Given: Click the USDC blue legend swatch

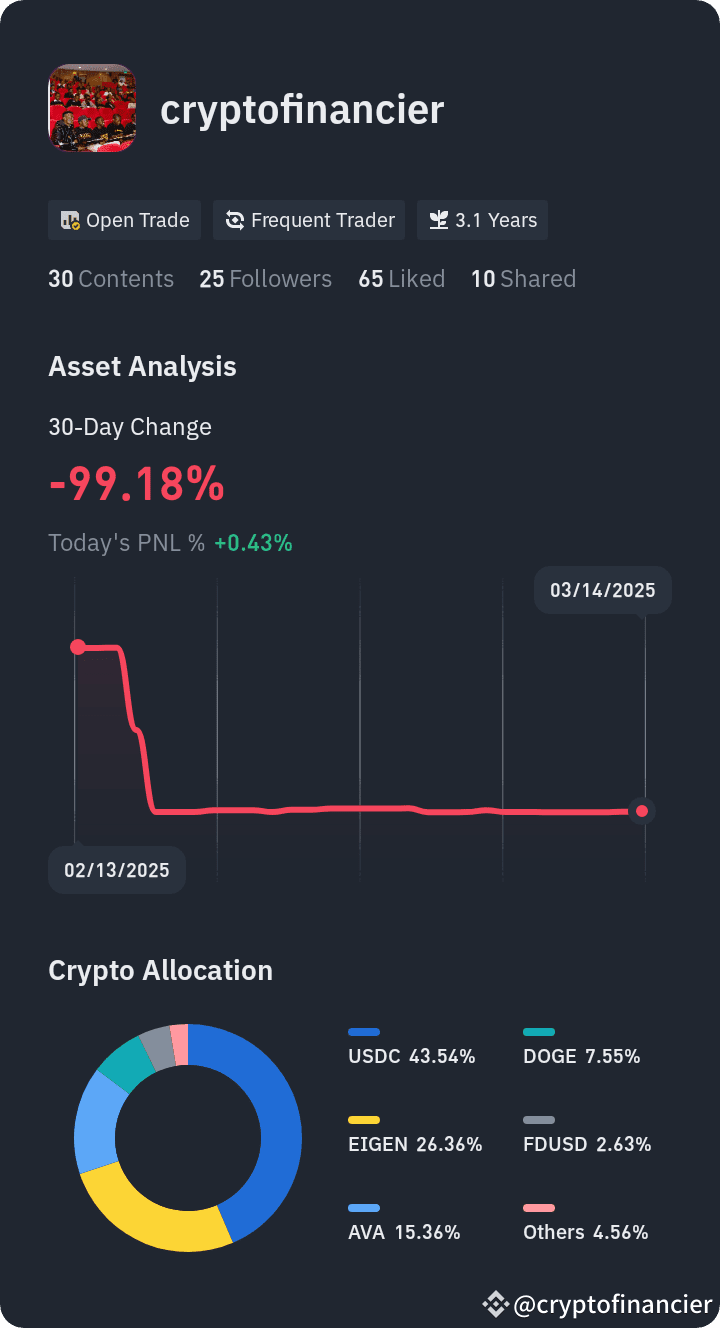Looking at the screenshot, I should (364, 1032).
